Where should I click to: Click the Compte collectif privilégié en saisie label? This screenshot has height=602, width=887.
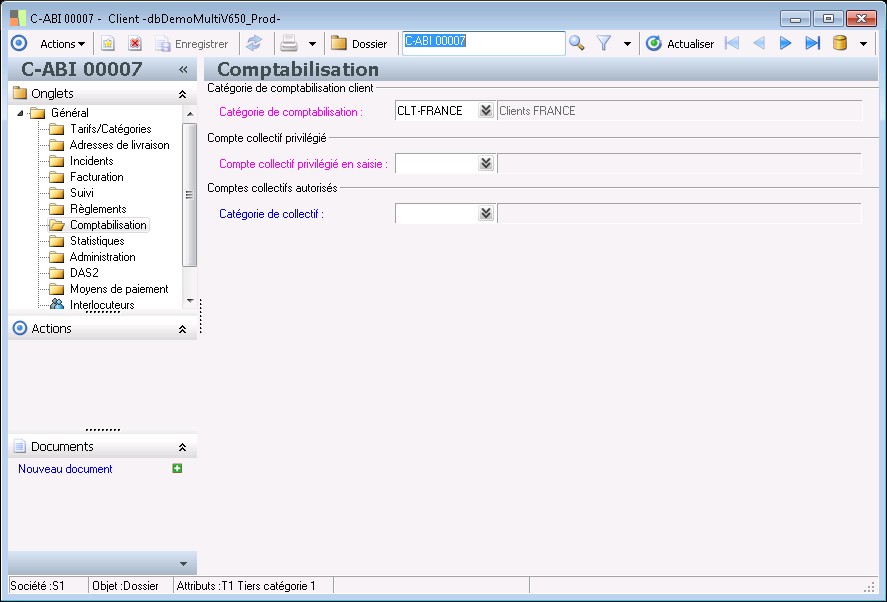pyautogui.click(x=303, y=164)
